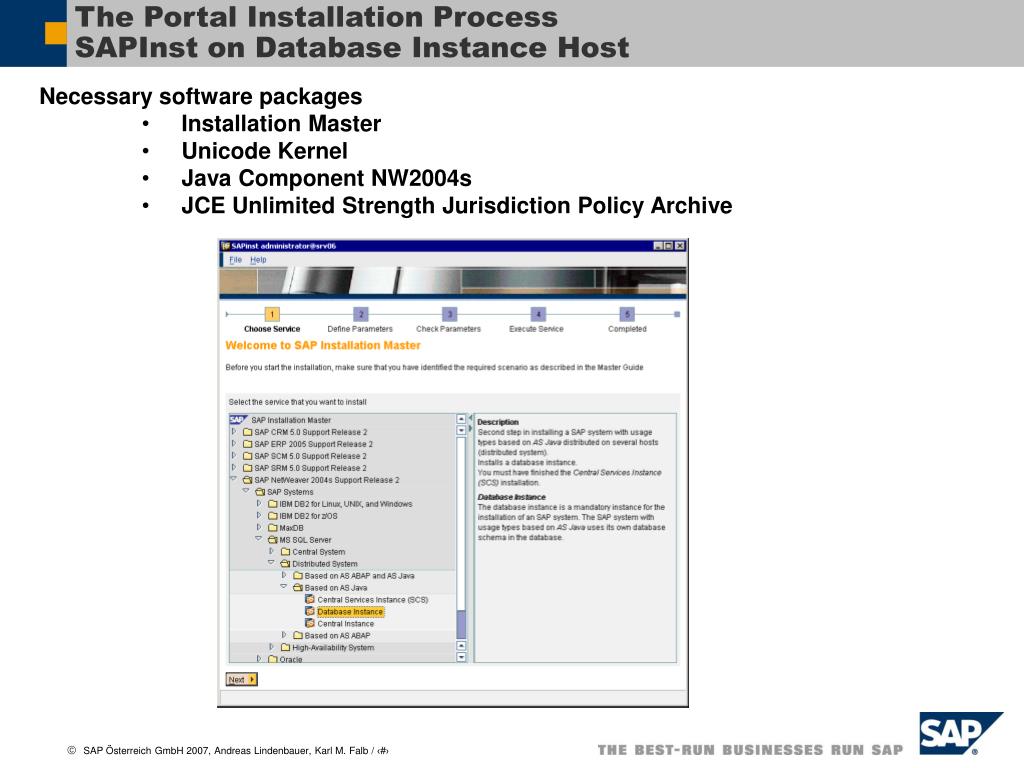Click the Next button

[242, 680]
